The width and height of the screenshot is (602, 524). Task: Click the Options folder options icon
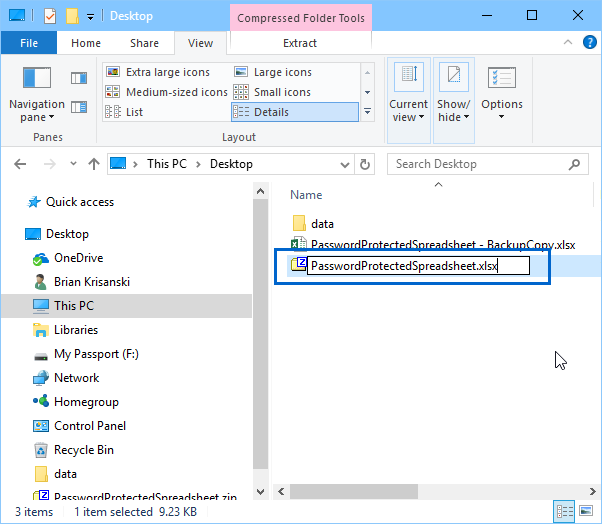point(501,78)
